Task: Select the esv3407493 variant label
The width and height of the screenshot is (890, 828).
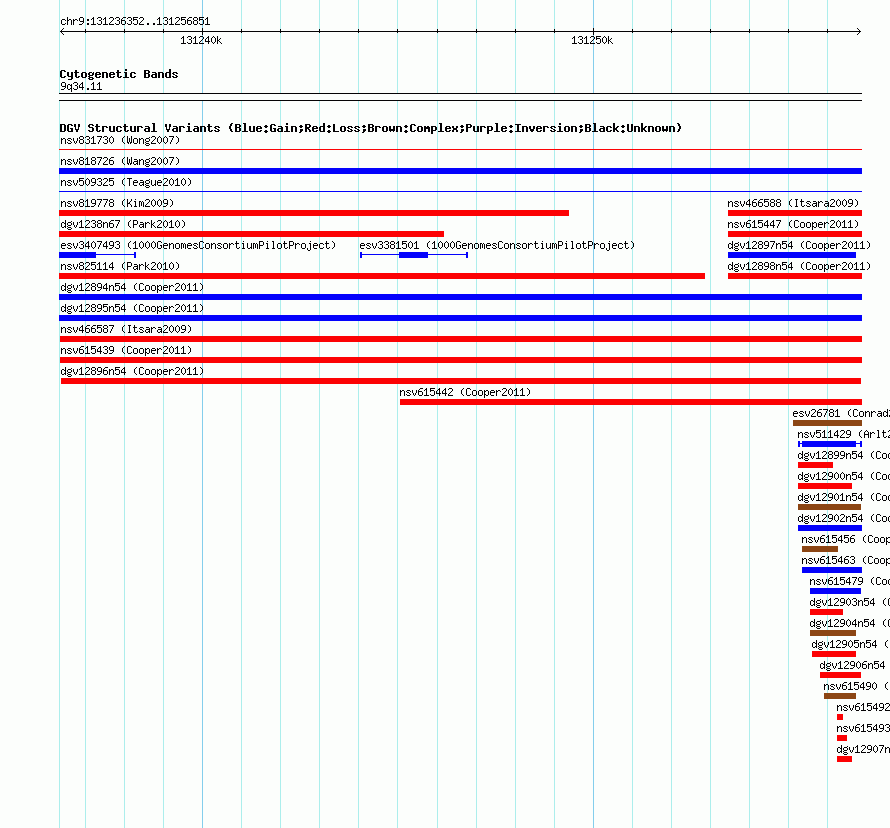Action: (x=198, y=245)
